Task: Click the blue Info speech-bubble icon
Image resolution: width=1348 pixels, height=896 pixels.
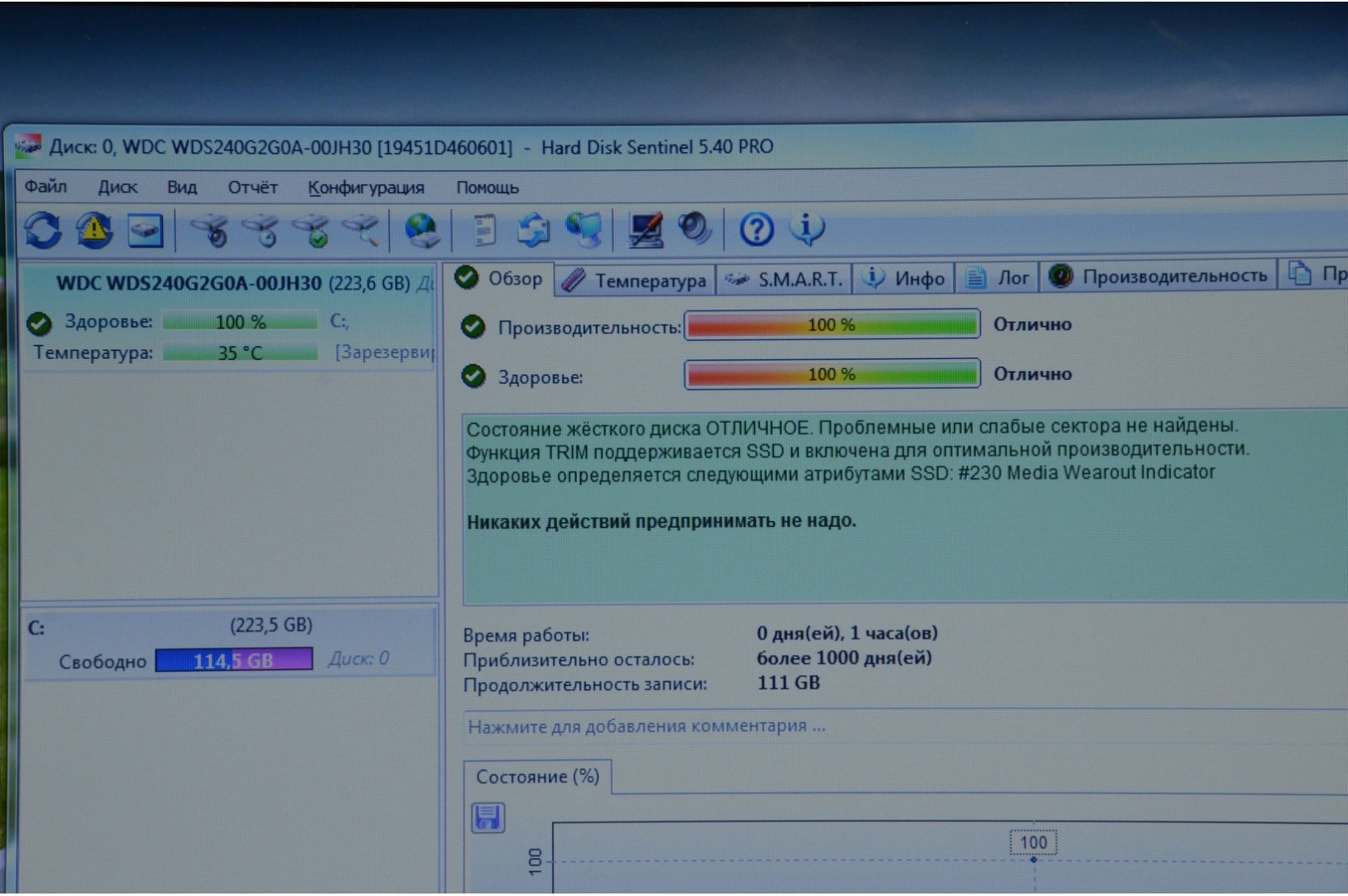Action: click(807, 228)
